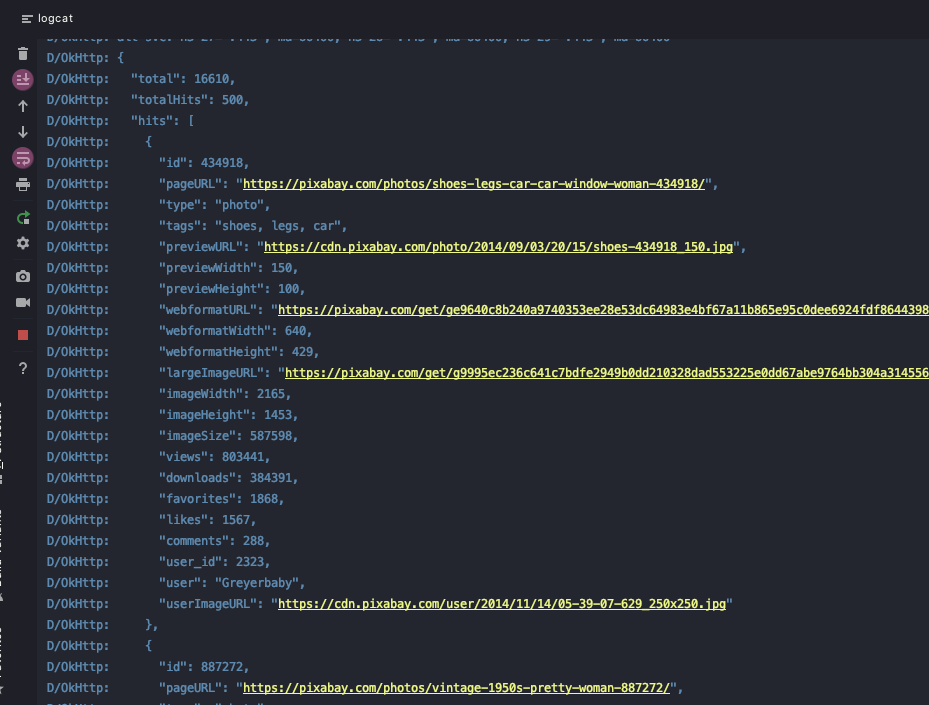Viewport: 929px width, 705px height.
Task: Jump down the stack trace arrow
Action: [x=23, y=132]
